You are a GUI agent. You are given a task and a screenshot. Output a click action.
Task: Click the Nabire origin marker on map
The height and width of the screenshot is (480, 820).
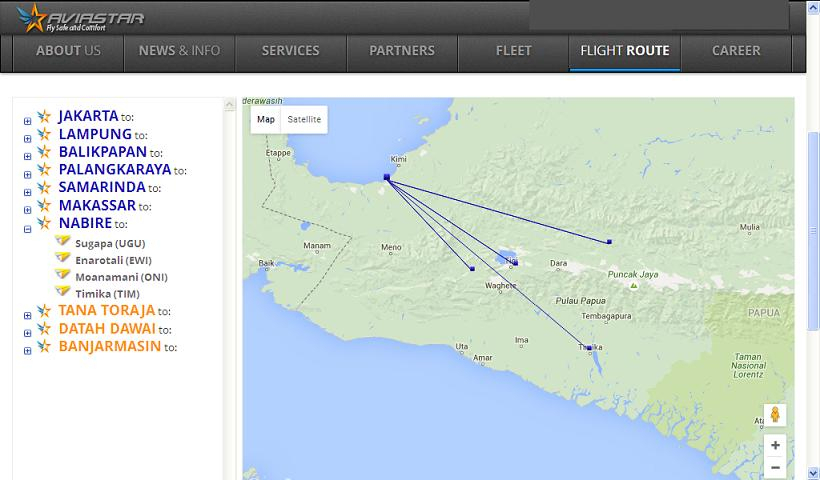[387, 177]
